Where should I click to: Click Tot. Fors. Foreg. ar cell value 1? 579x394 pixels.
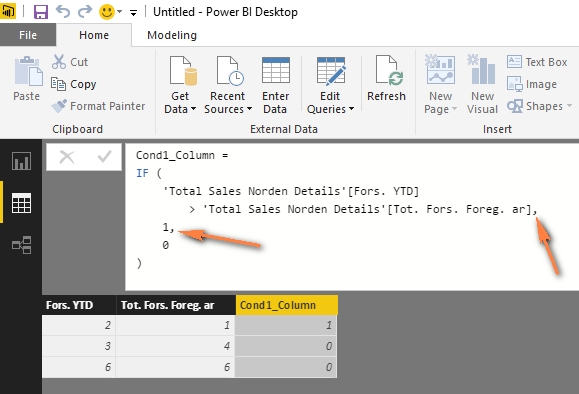(176, 325)
